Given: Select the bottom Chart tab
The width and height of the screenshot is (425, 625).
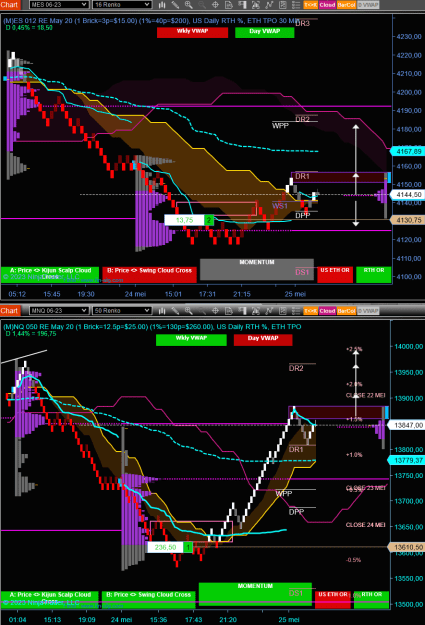Looking at the screenshot, I should pos(10,311).
